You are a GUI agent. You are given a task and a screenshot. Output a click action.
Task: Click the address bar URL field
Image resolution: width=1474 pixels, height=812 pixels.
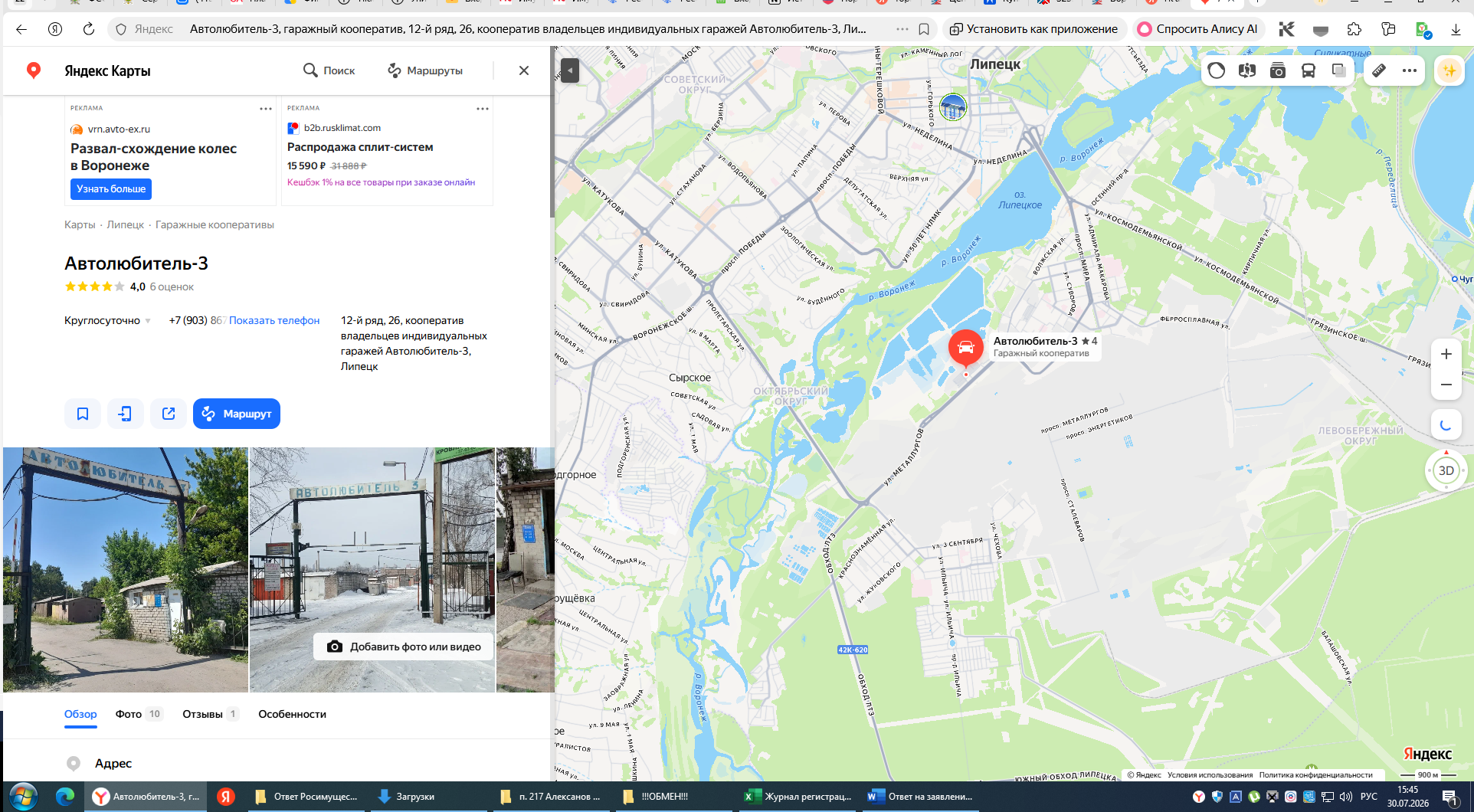(x=529, y=29)
